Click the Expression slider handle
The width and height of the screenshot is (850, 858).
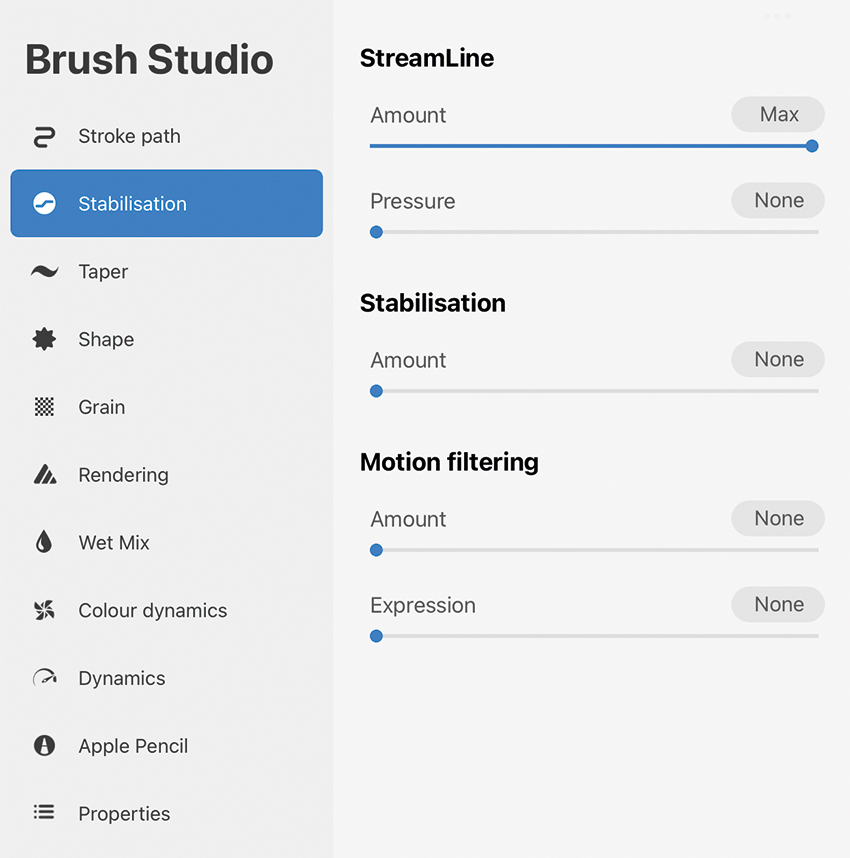click(376, 636)
